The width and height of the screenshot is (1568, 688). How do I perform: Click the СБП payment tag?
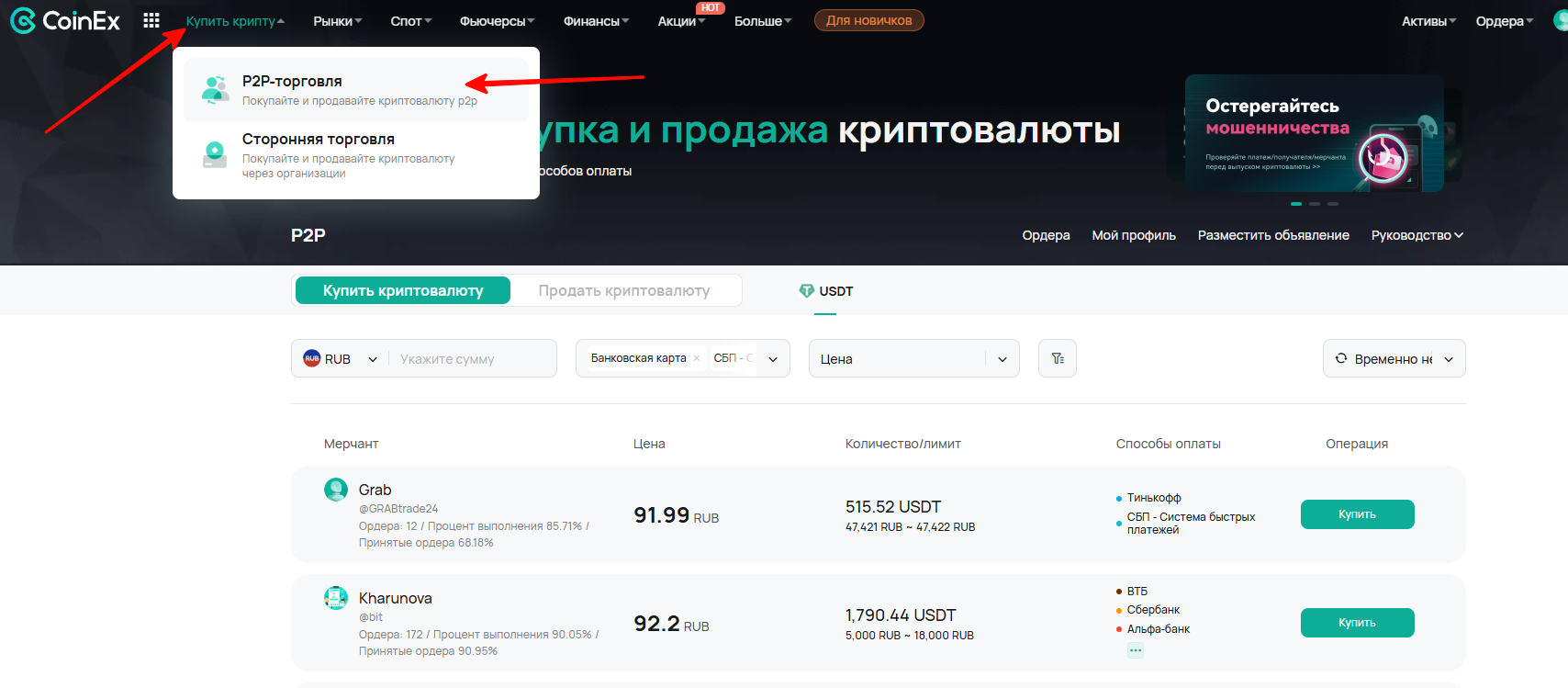pos(733,358)
